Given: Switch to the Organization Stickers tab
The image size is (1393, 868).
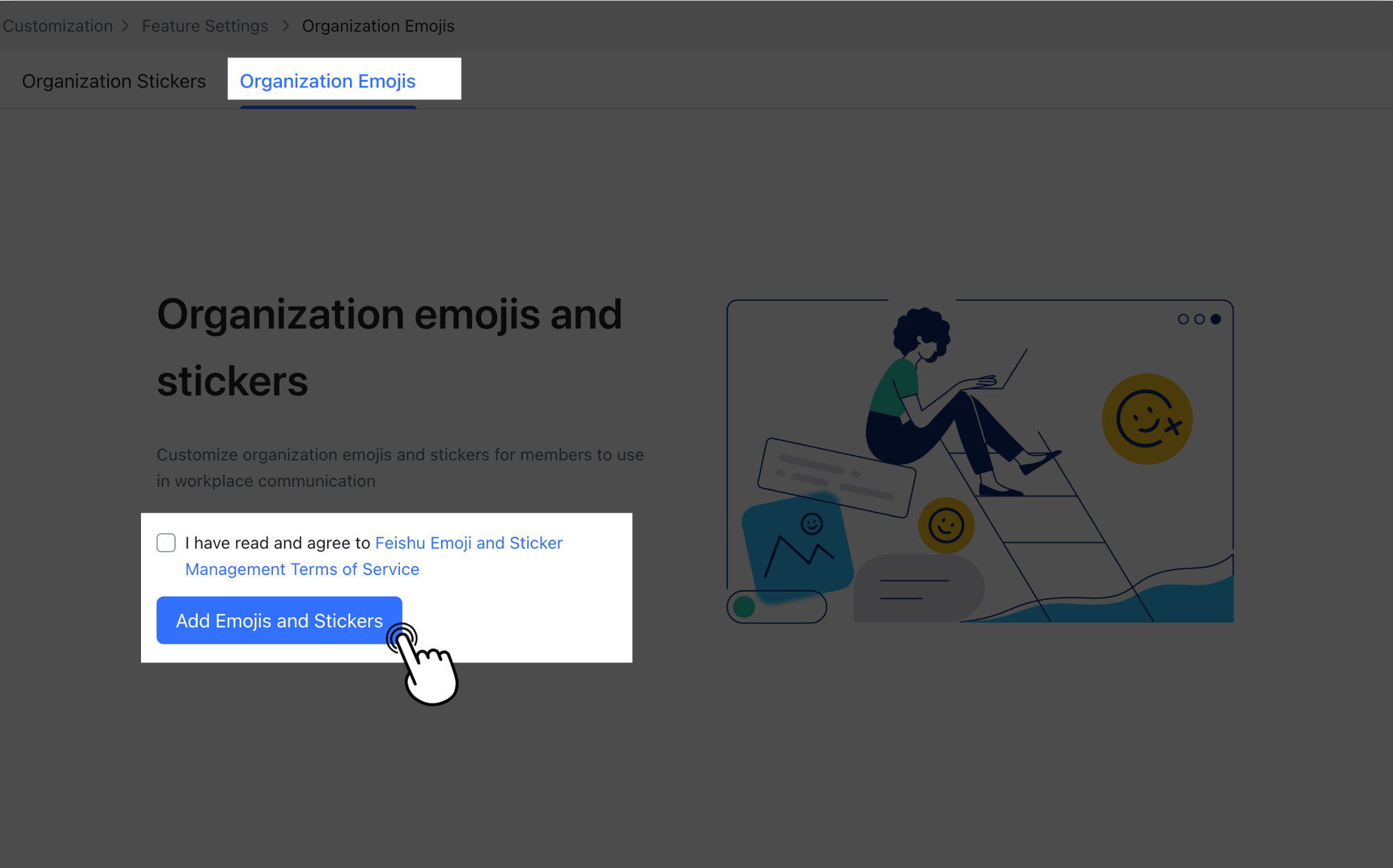Looking at the screenshot, I should pyautogui.click(x=113, y=81).
